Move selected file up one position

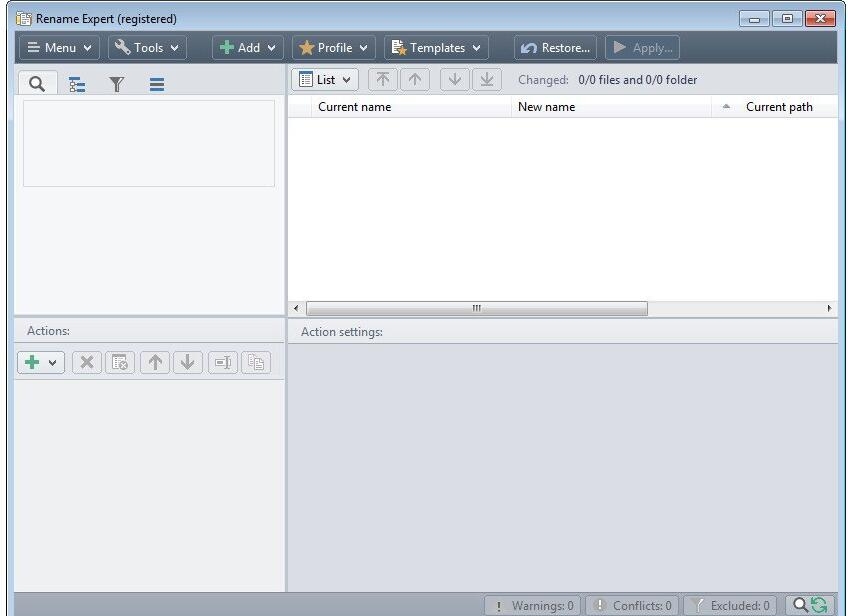tap(414, 80)
